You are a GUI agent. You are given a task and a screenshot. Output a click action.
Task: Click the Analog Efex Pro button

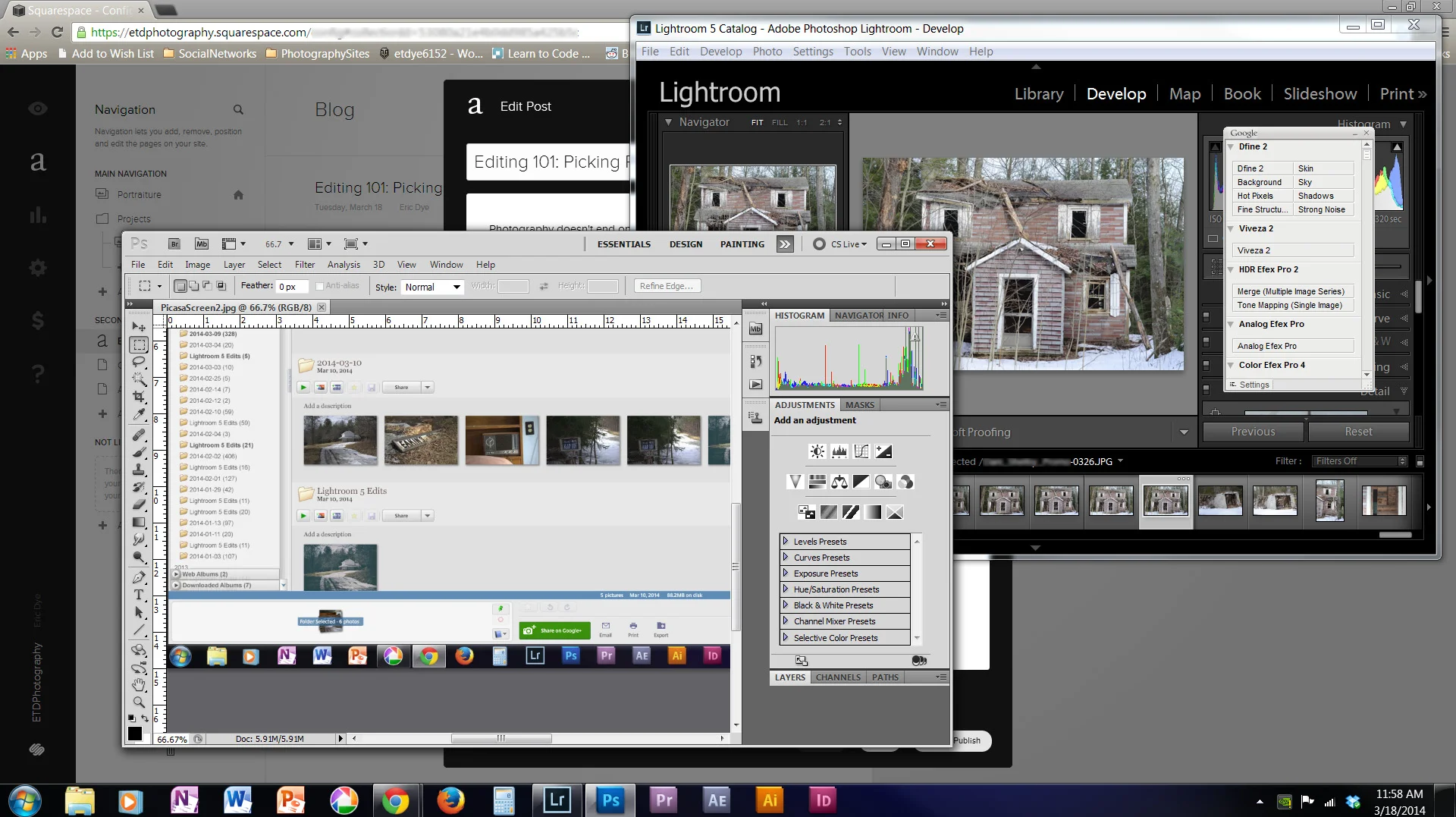pyautogui.click(x=1293, y=346)
